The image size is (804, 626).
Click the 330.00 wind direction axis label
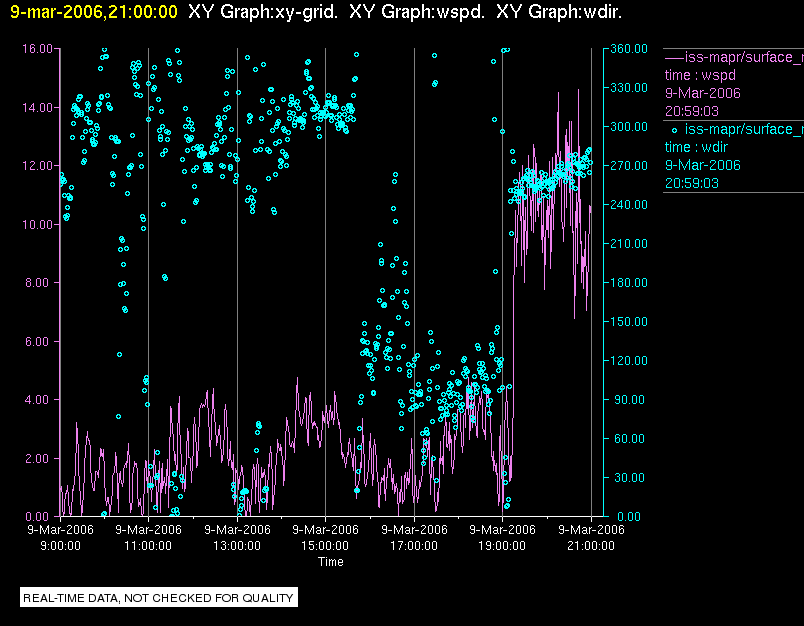629,88
